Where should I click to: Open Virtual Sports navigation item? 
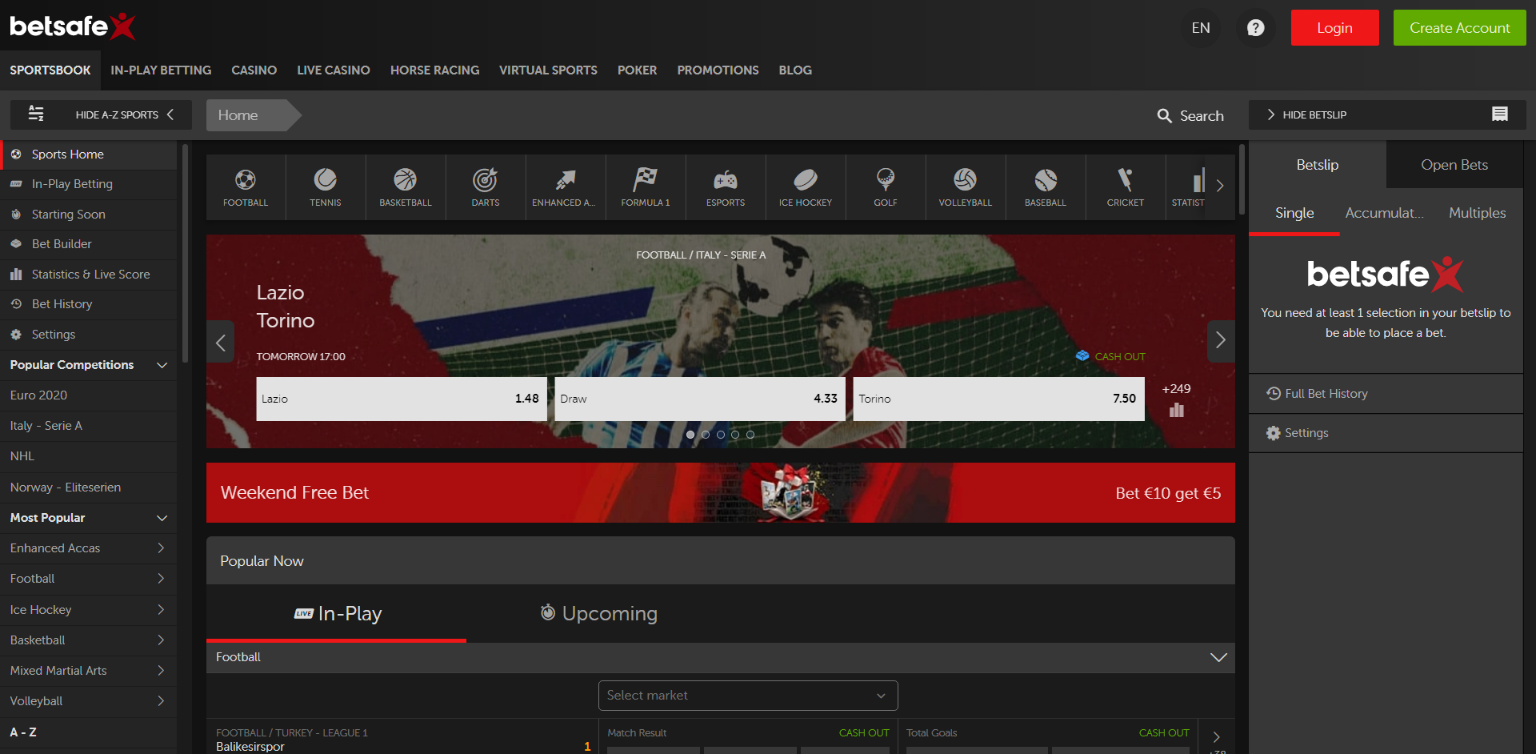point(548,70)
